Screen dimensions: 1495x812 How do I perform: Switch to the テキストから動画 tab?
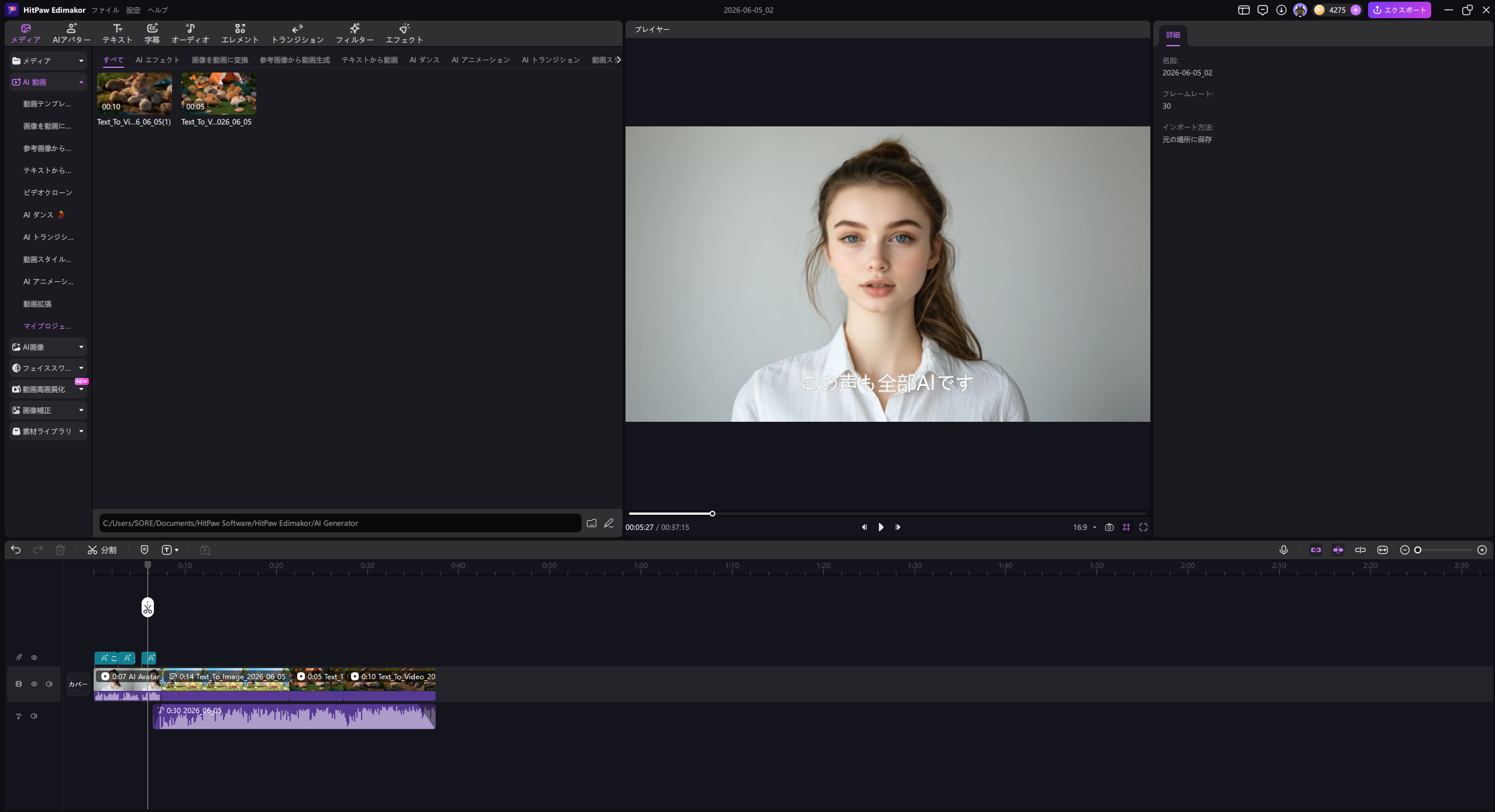(370, 60)
